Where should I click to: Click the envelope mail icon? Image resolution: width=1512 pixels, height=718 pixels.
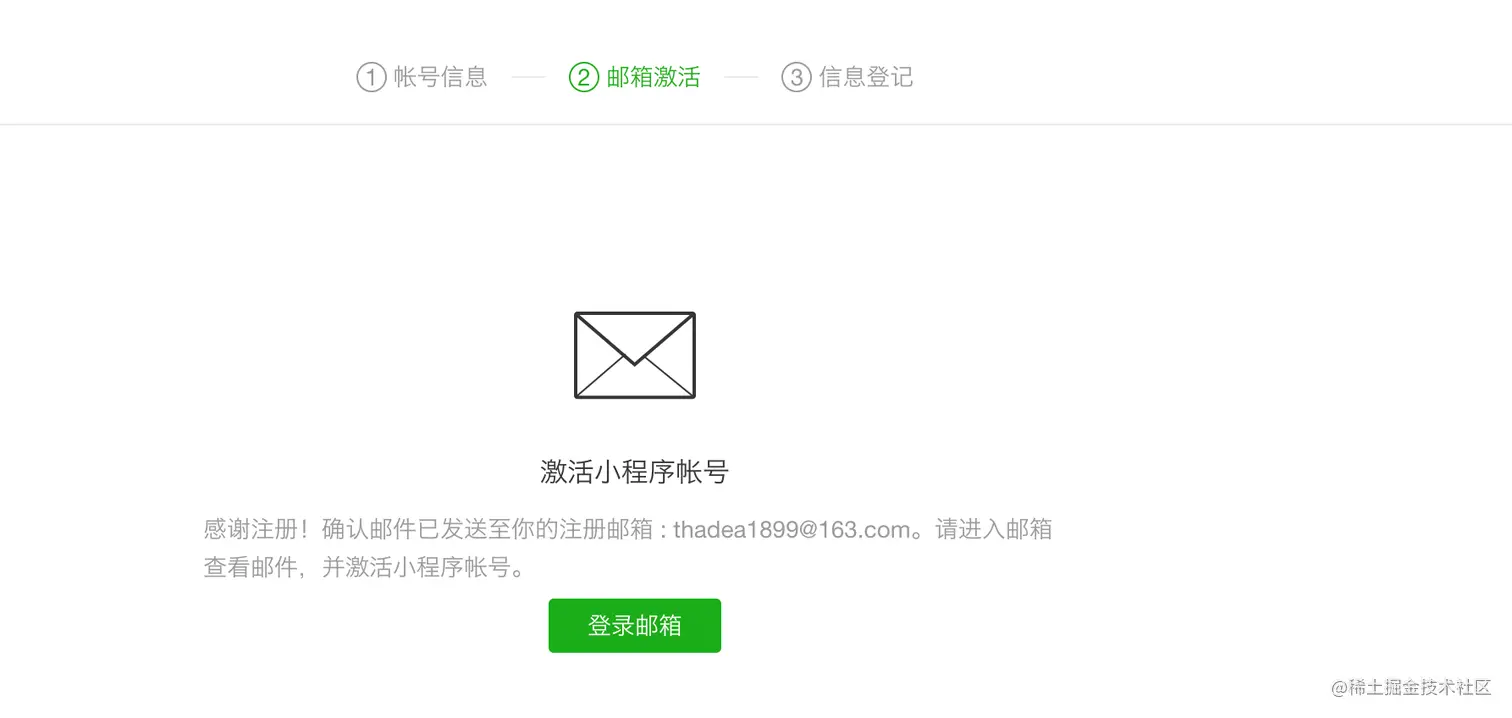634,355
